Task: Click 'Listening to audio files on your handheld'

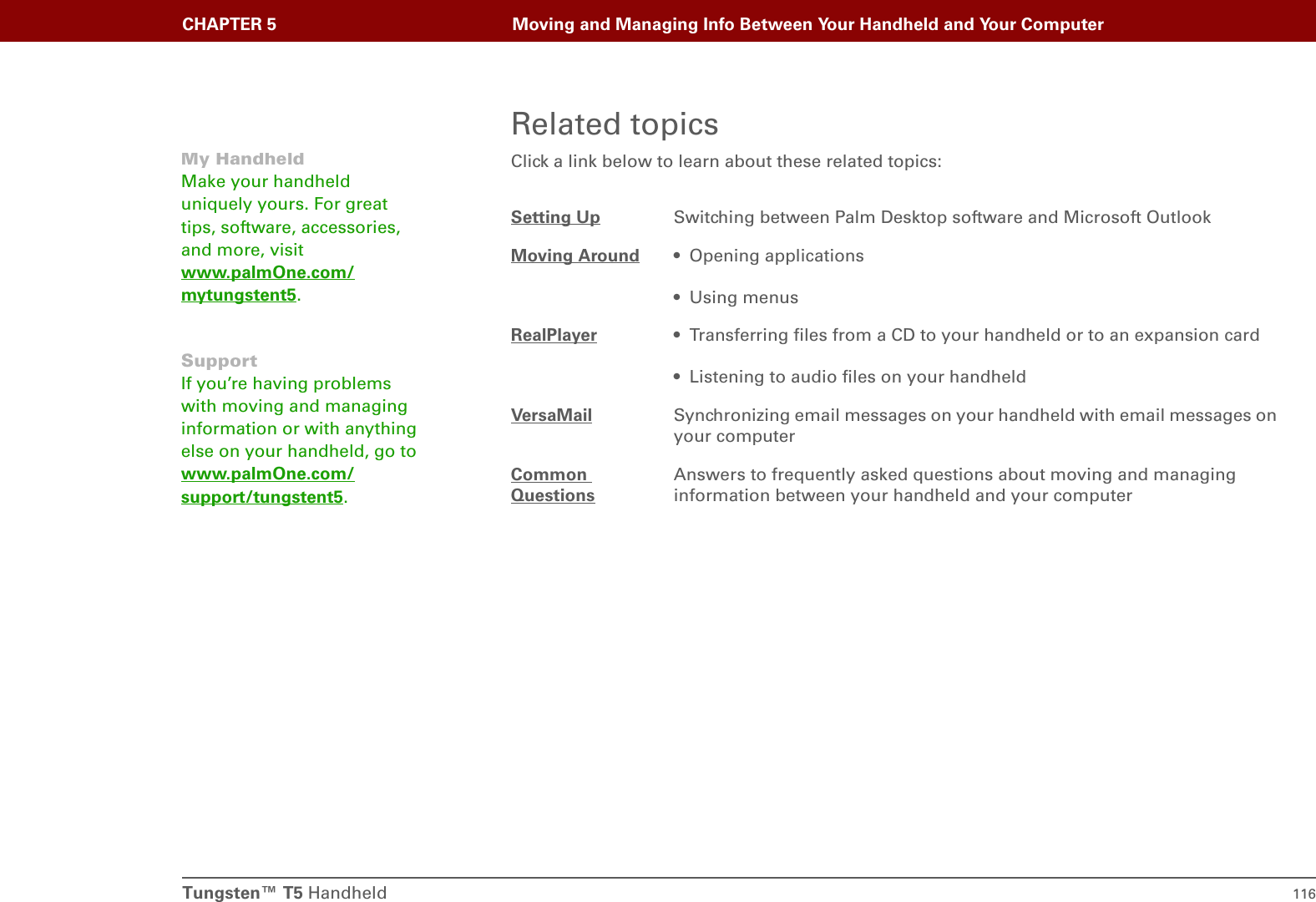Action: (x=858, y=377)
